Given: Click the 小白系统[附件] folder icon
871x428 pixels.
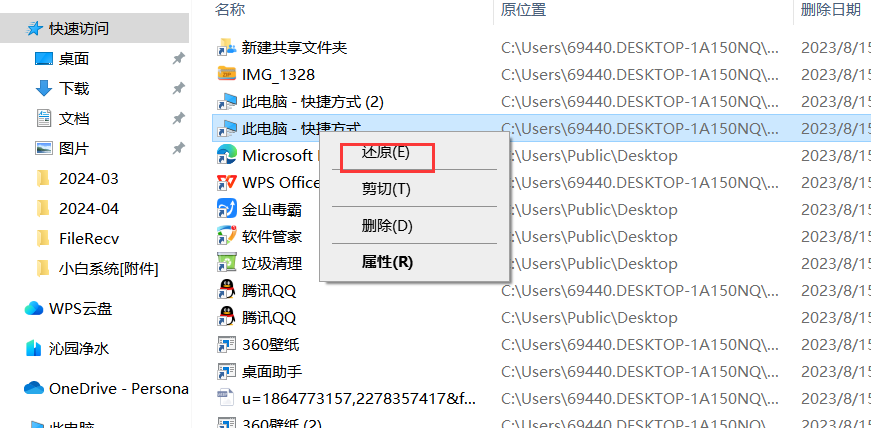Looking at the screenshot, I should point(43,269).
